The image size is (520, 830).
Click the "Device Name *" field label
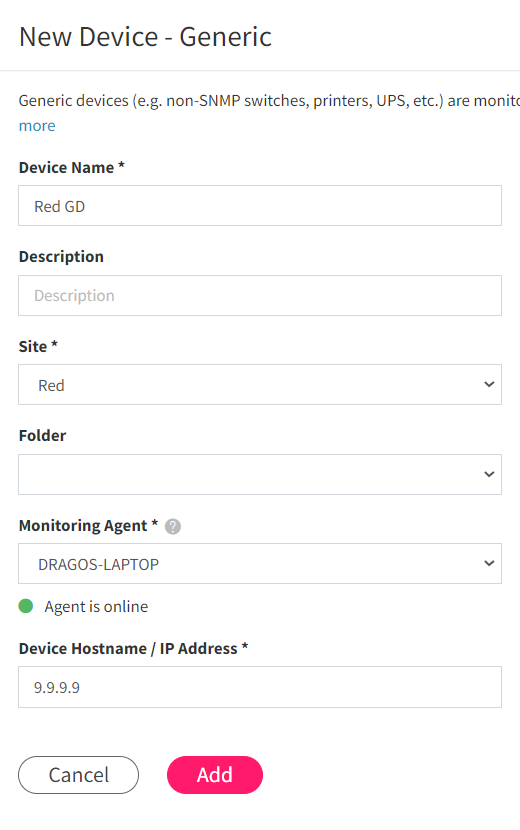[72, 168]
